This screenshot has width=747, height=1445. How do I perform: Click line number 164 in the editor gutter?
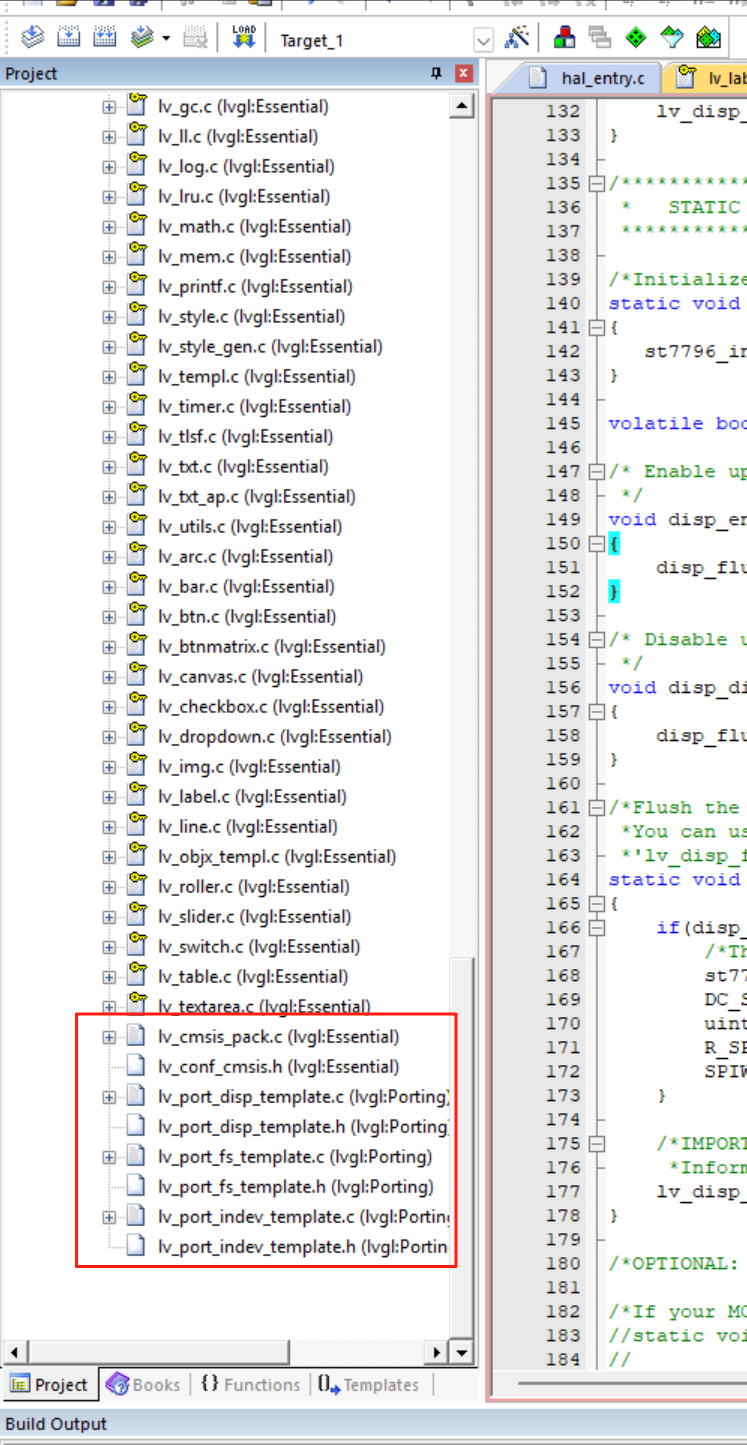(x=563, y=879)
